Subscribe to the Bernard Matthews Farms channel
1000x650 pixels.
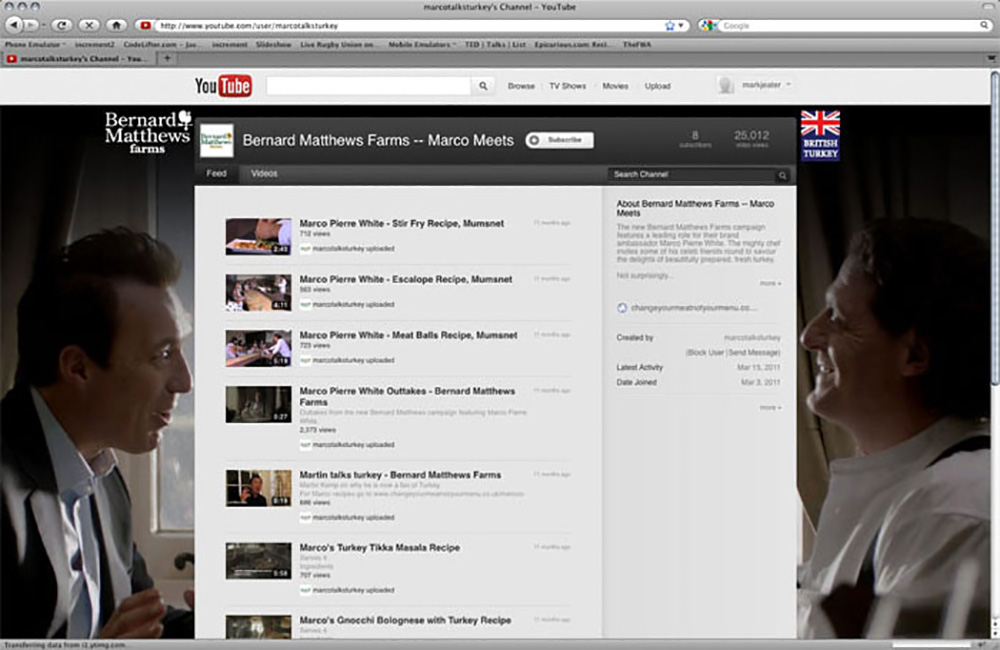point(559,140)
